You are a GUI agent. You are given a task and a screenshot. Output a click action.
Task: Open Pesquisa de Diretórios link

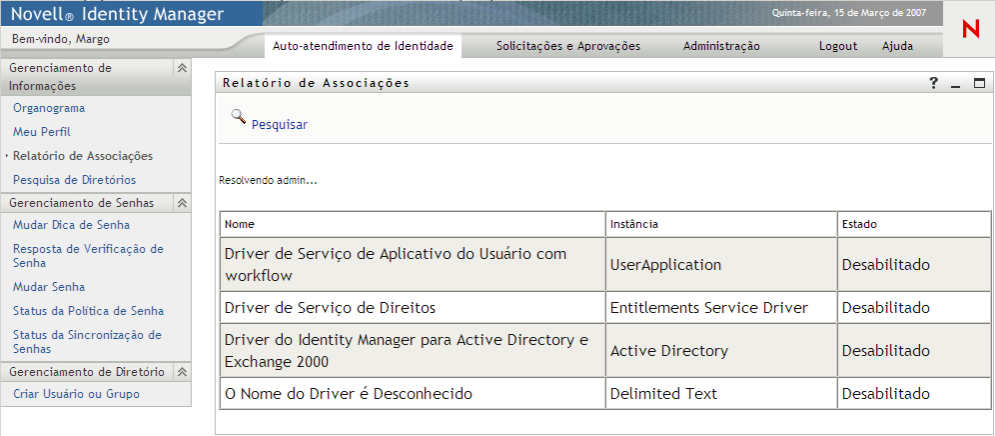click(x=74, y=180)
